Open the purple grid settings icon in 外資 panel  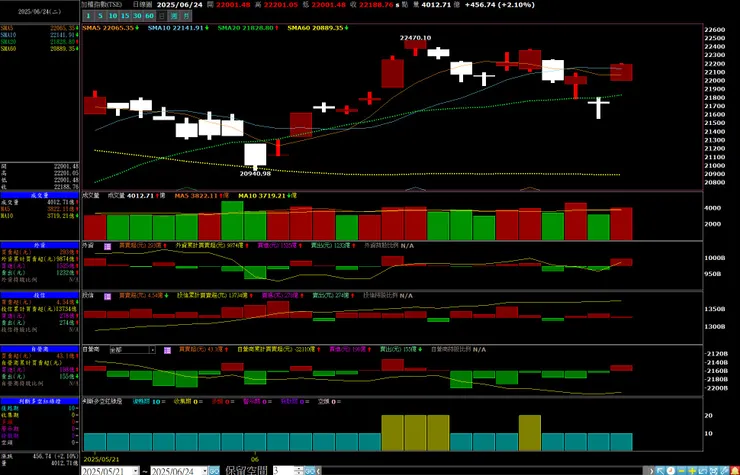[x=108, y=246]
